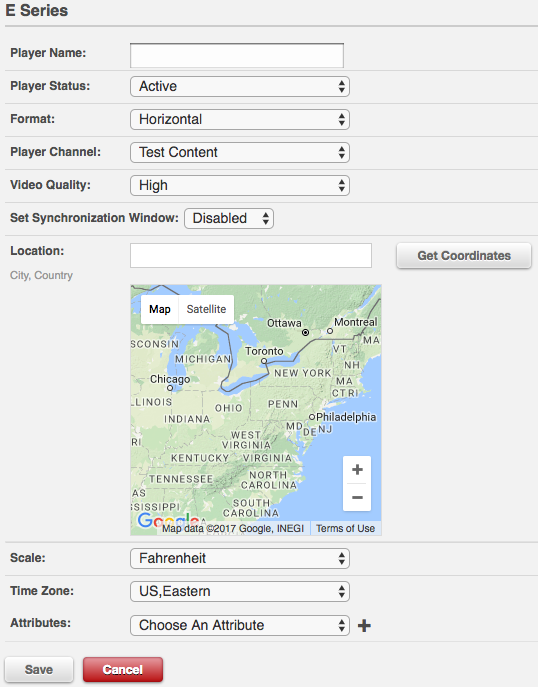Open the Choose An Attribute dropdown
This screenshot has width=538, height=687.
click(240, 625)
